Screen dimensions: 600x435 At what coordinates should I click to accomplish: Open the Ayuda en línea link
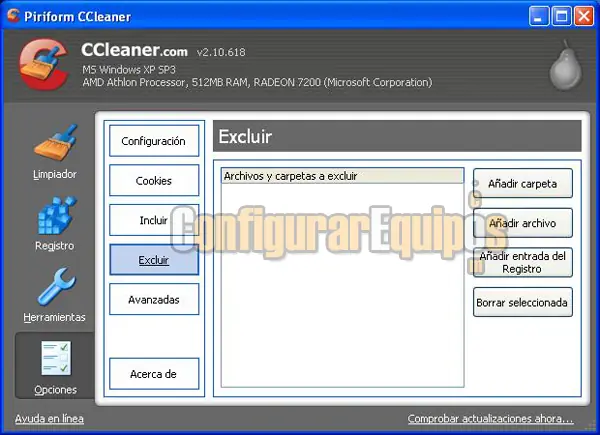49,419
